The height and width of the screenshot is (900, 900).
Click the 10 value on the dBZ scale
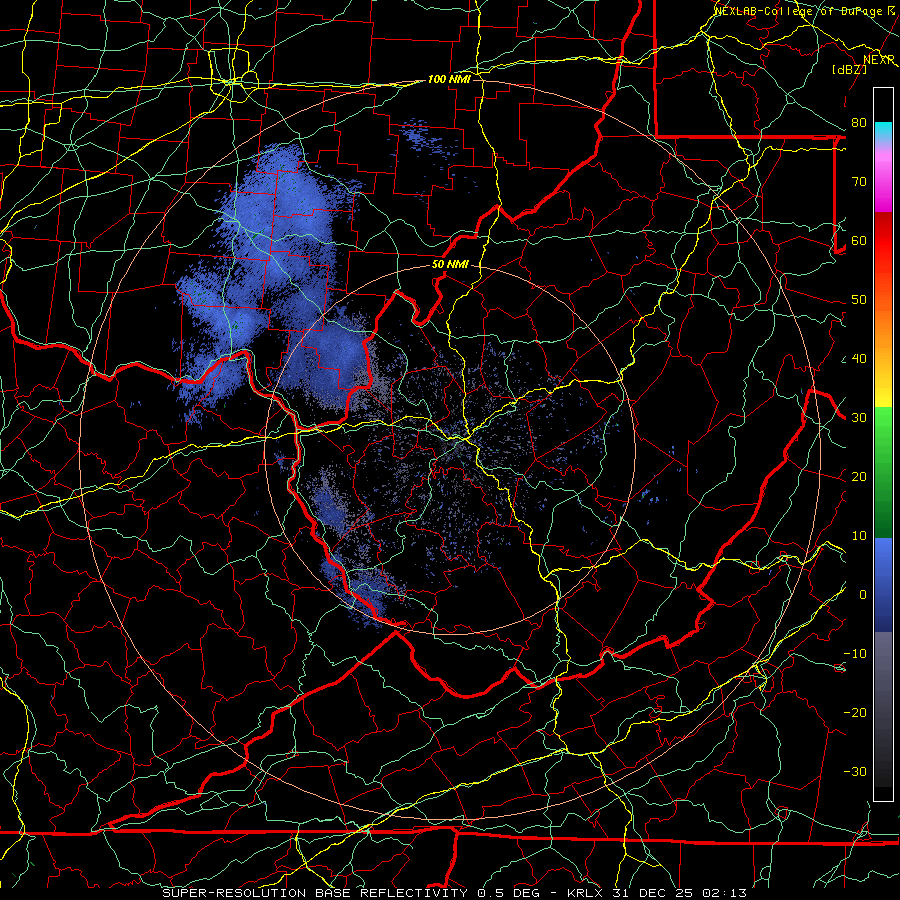(859, 536)
